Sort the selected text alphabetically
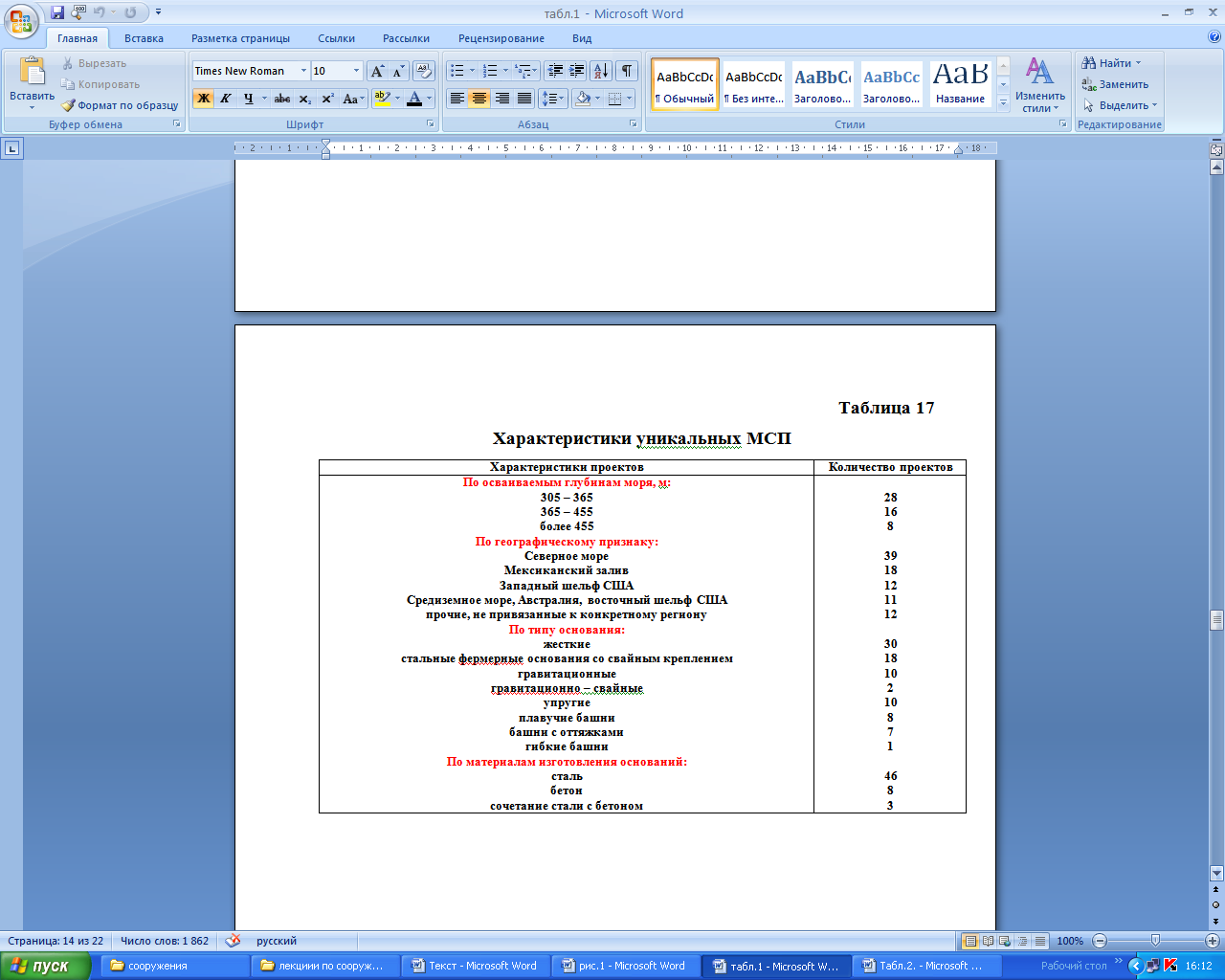Viewport: 1225px width, 980px height. click(601, 71)
